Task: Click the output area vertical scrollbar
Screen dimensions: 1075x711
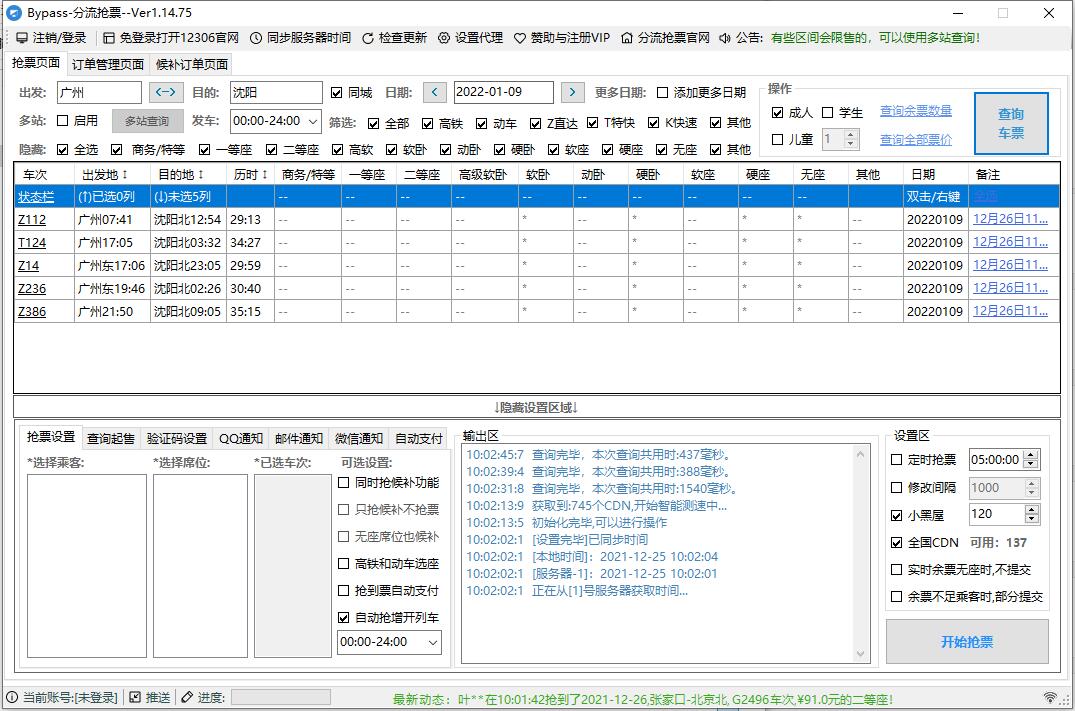Action: 860,554
